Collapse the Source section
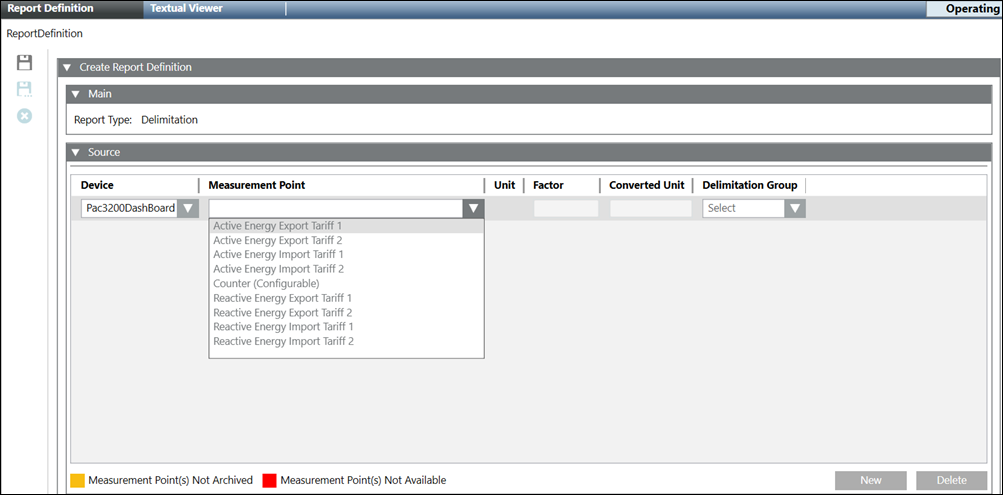1003x495 pixels. click(x=76, y=153)
